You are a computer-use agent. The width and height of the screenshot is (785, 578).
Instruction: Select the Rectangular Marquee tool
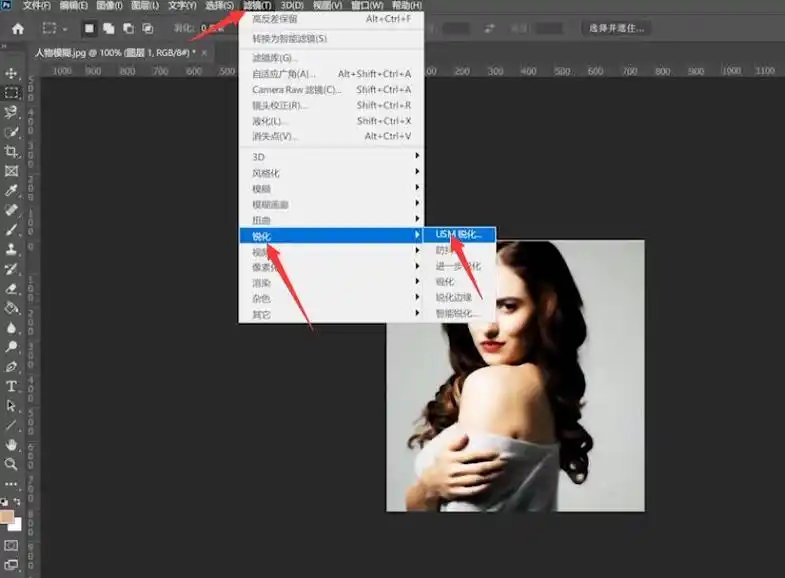(x=12, y=92)
